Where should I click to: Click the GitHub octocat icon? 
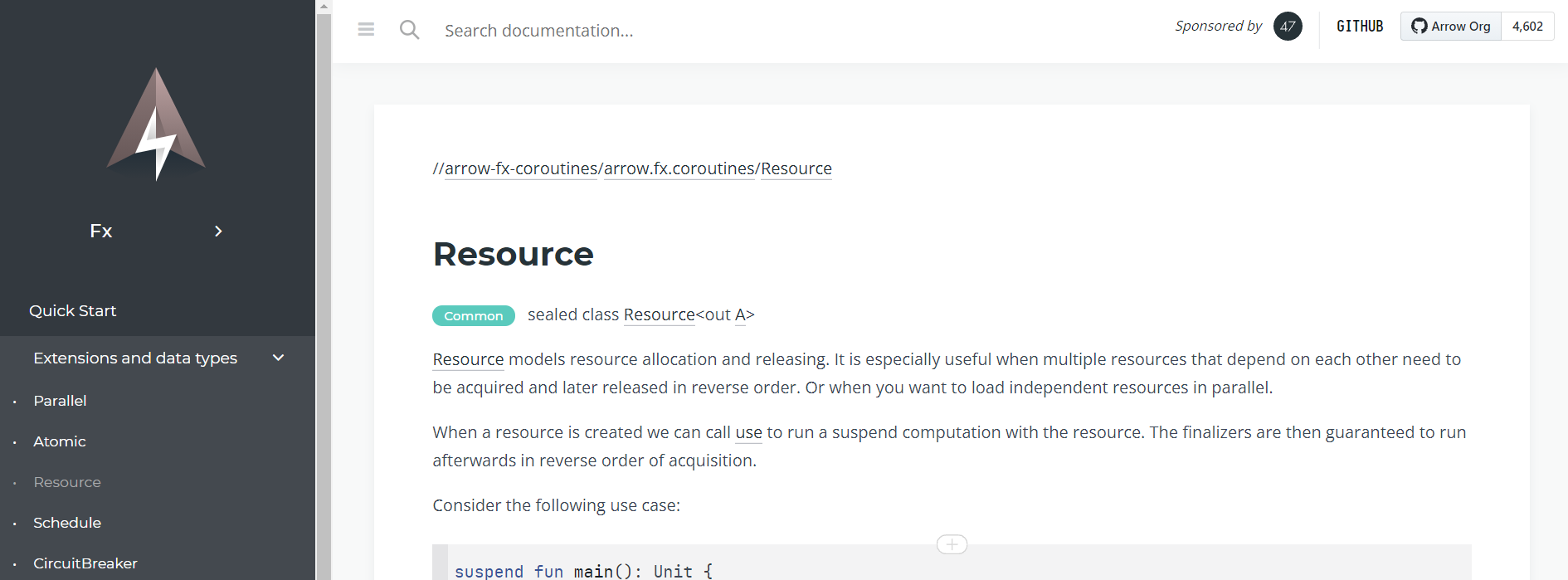coord(1419,26)
